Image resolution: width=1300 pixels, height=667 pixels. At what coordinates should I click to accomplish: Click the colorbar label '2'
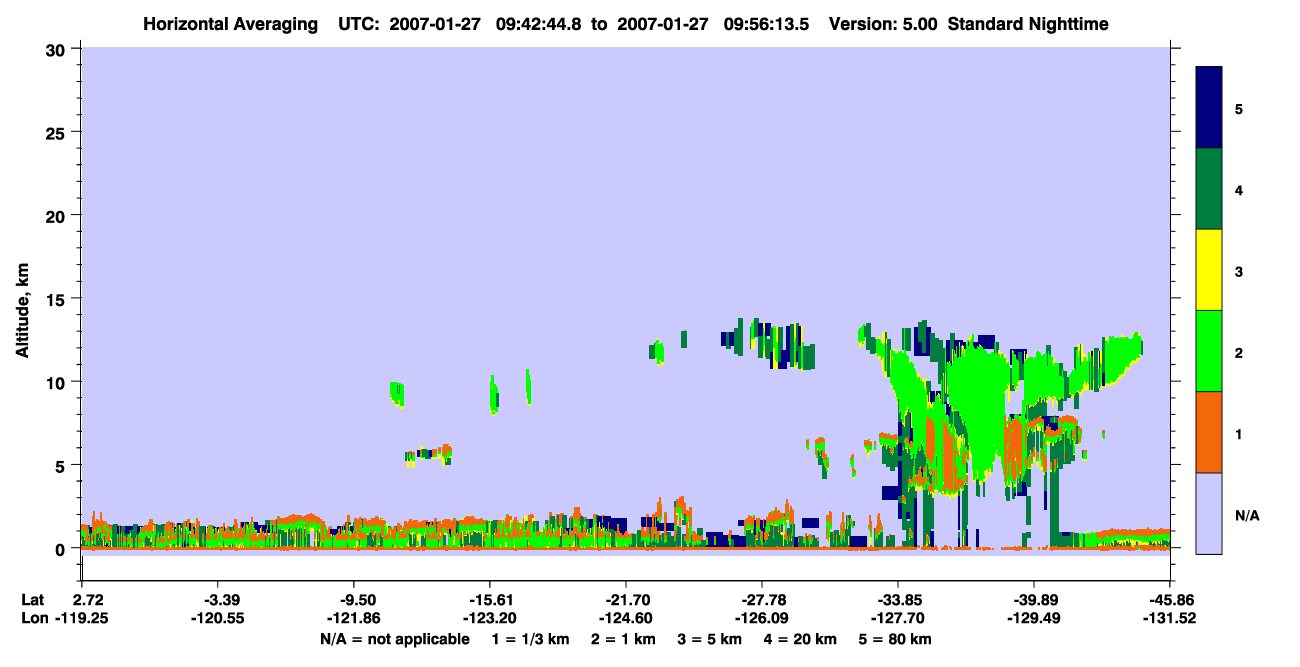[x=1239, y=352]
